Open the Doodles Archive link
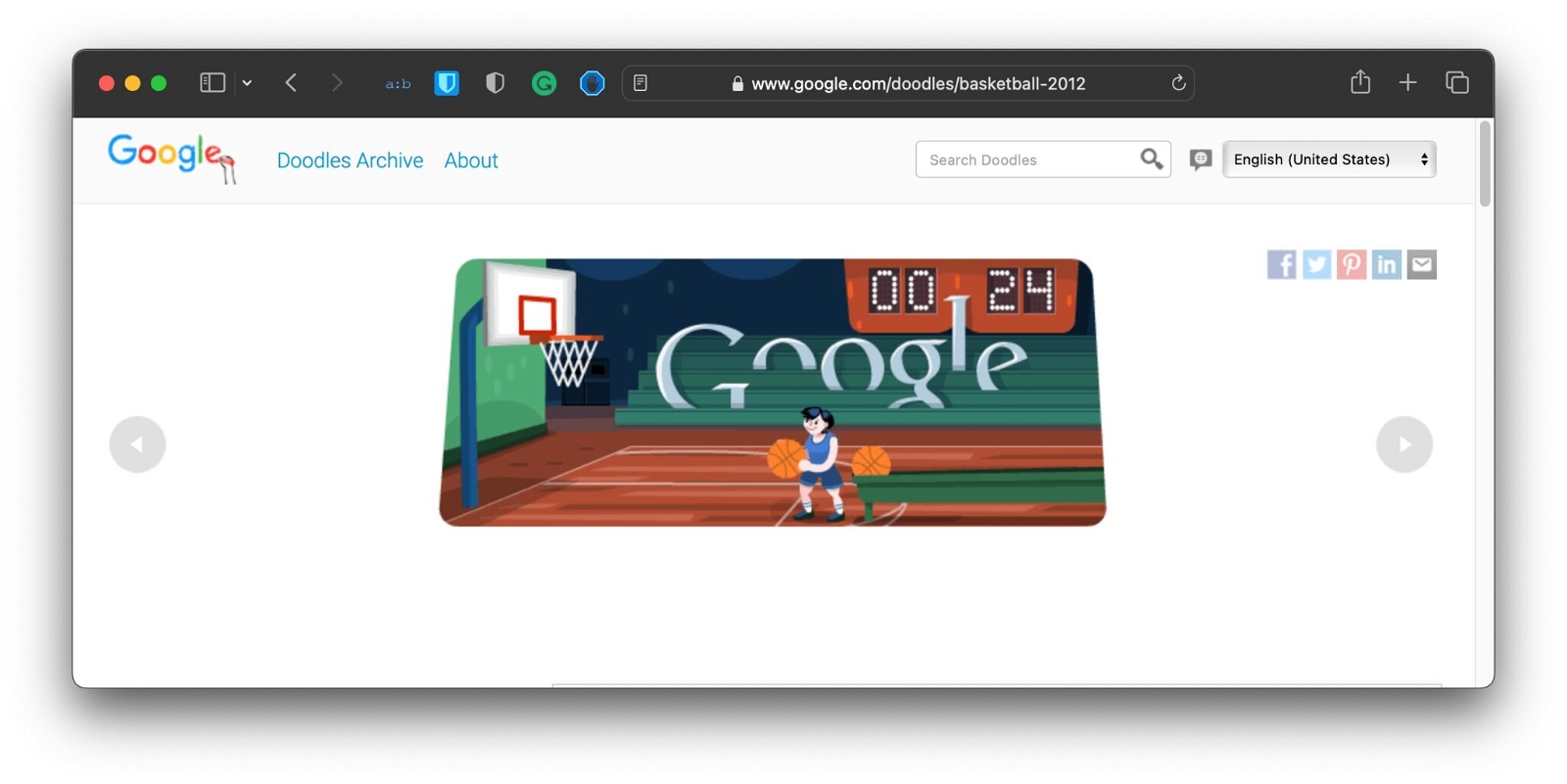Screen dimensions: 1567x784 pyautogui.click(x=350, y=161)
